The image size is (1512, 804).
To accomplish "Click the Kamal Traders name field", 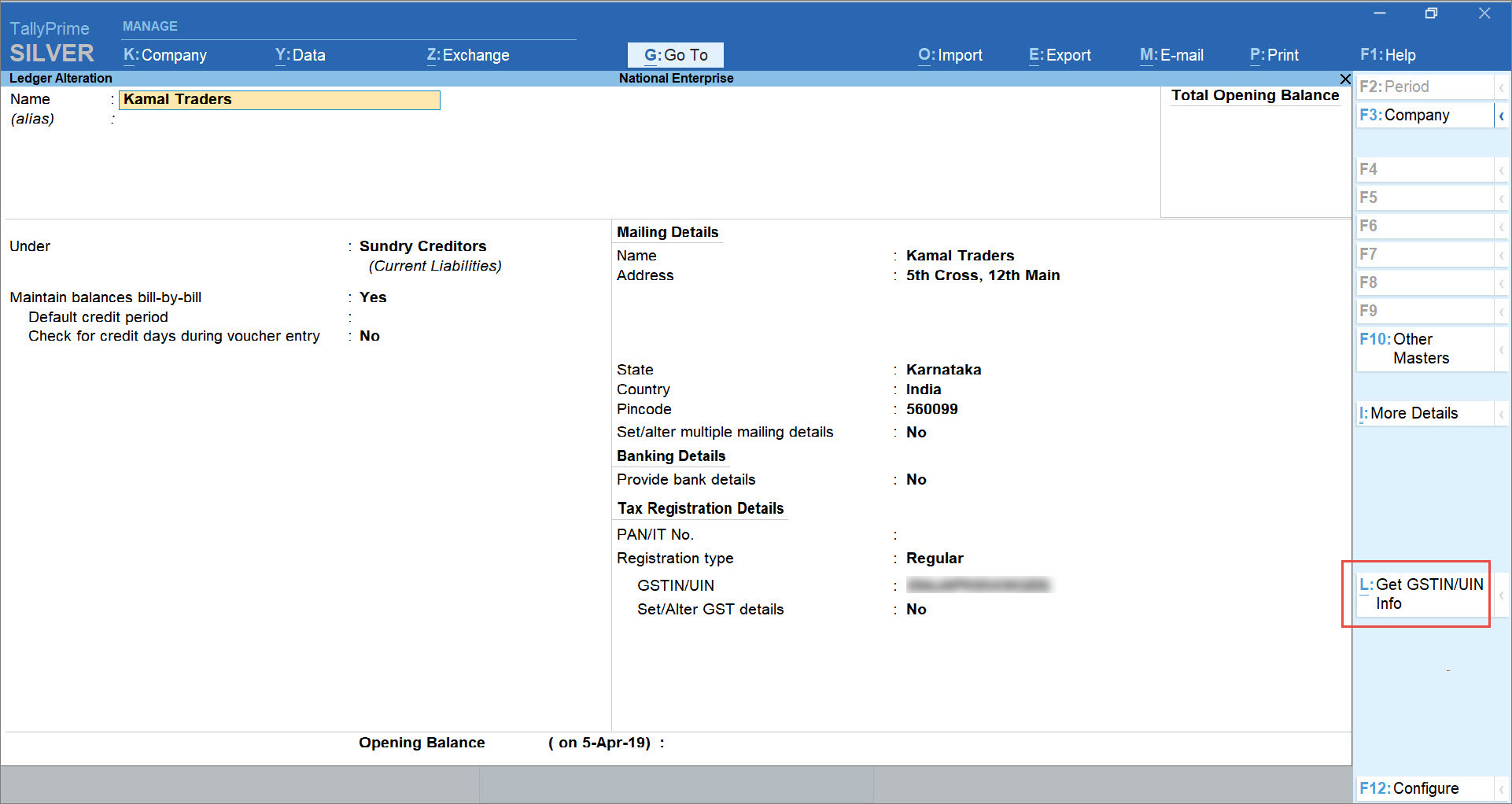I will (x=279, y=100).
